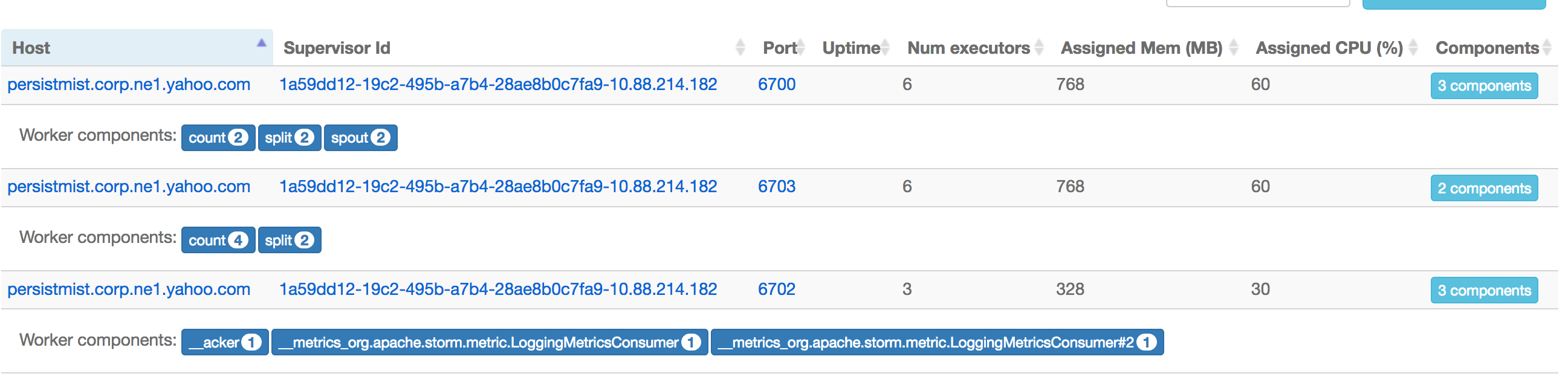The height and width of the screenshot is (388, 1568).
Task: Open count 4 component badge
Action: (x=218, y=241)
